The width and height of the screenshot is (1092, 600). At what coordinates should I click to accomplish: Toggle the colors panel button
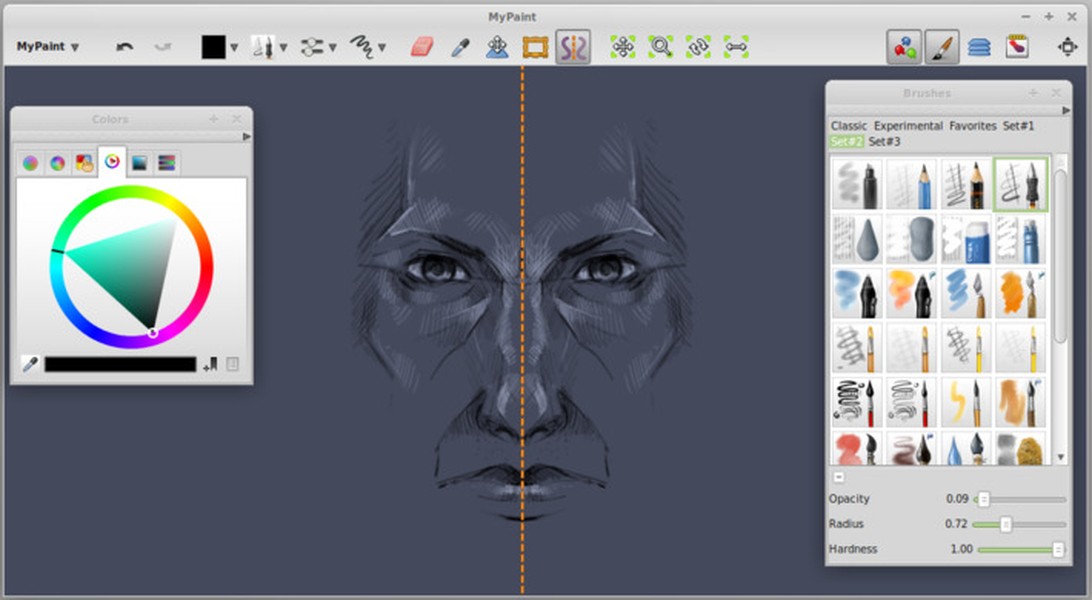pyautogui.click(x=905, y=47)
